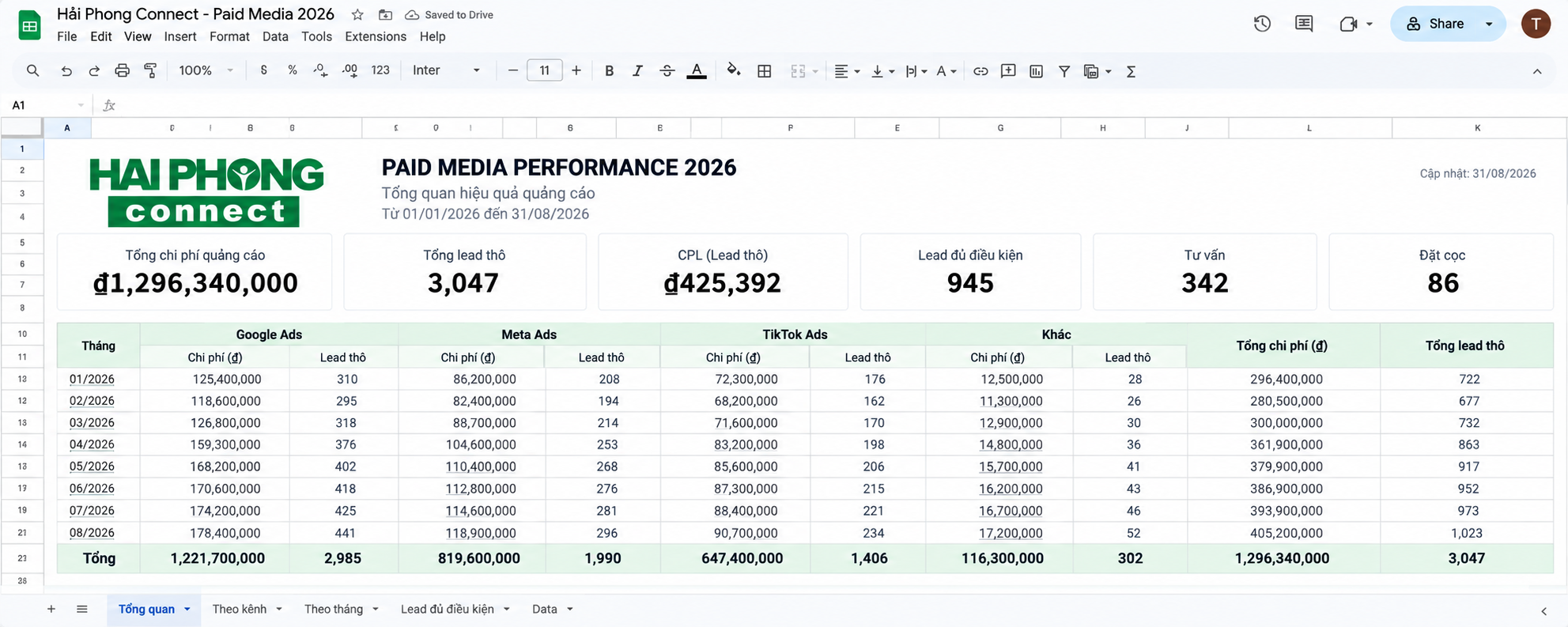
Task: Open the Tools menu
Action: click(x=316, y=36)
